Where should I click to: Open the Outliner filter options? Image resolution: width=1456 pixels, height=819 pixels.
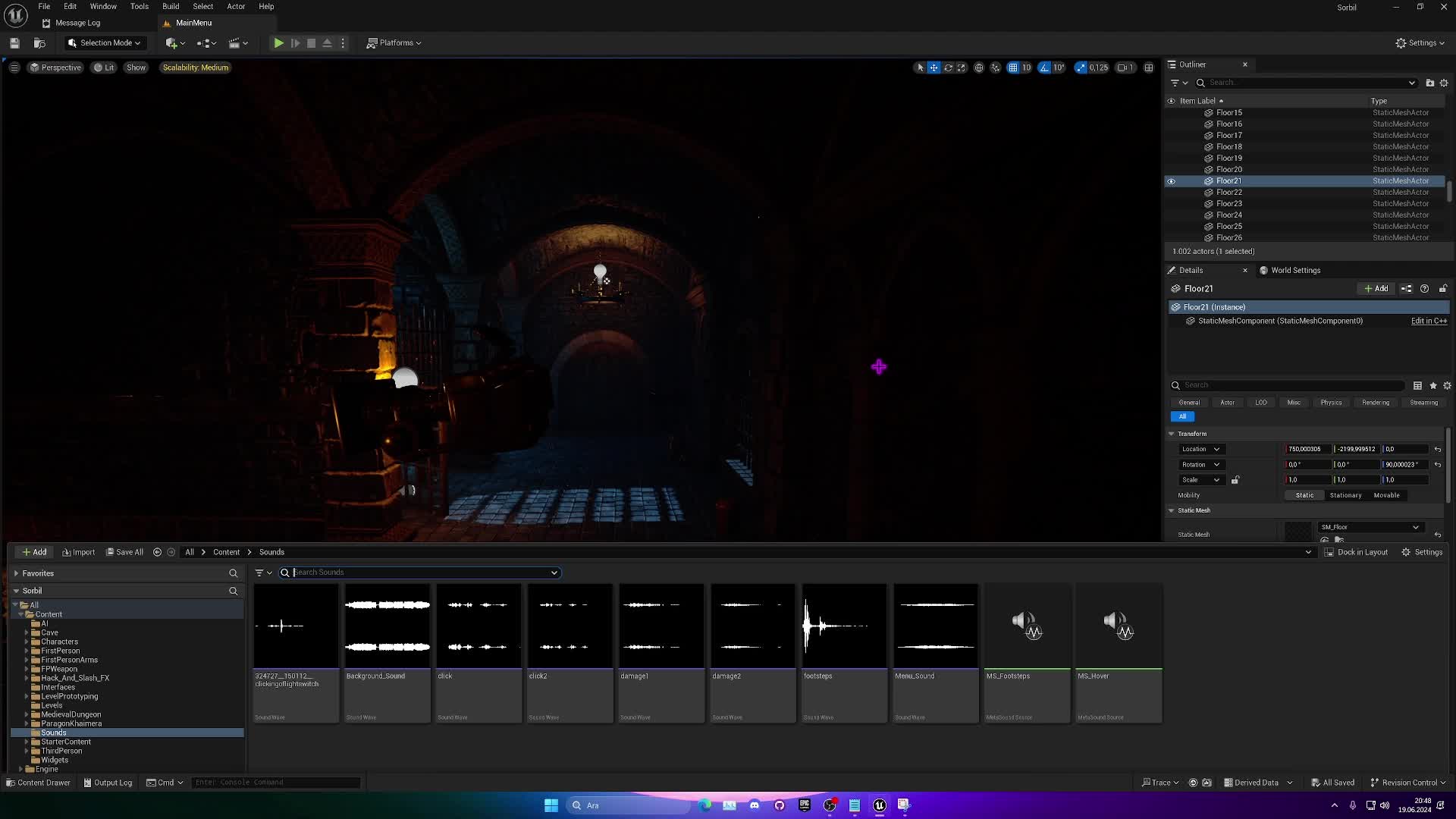coord(1178,83)
